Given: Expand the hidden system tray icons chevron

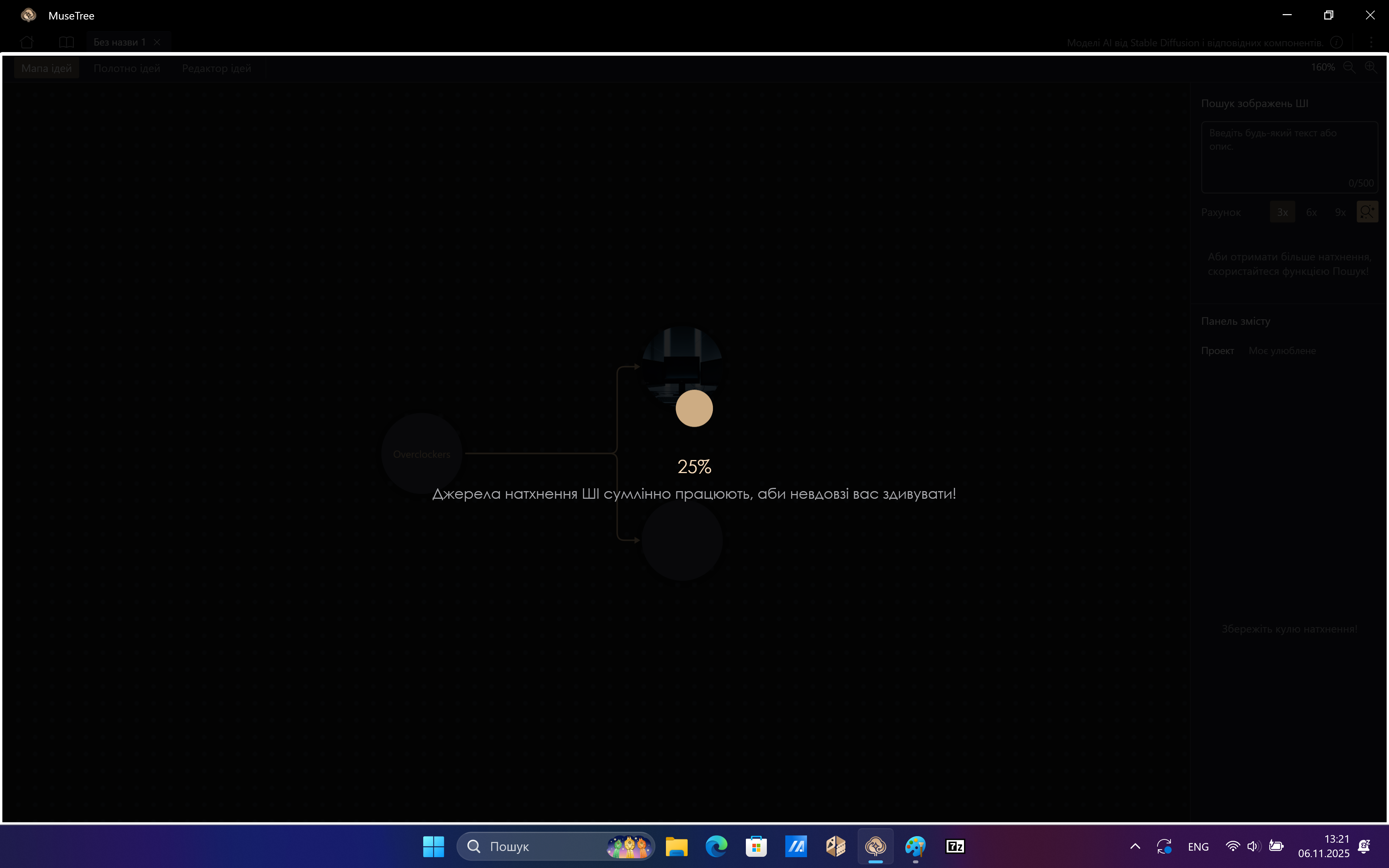Looking at the screenshot, I should 1135,846.
